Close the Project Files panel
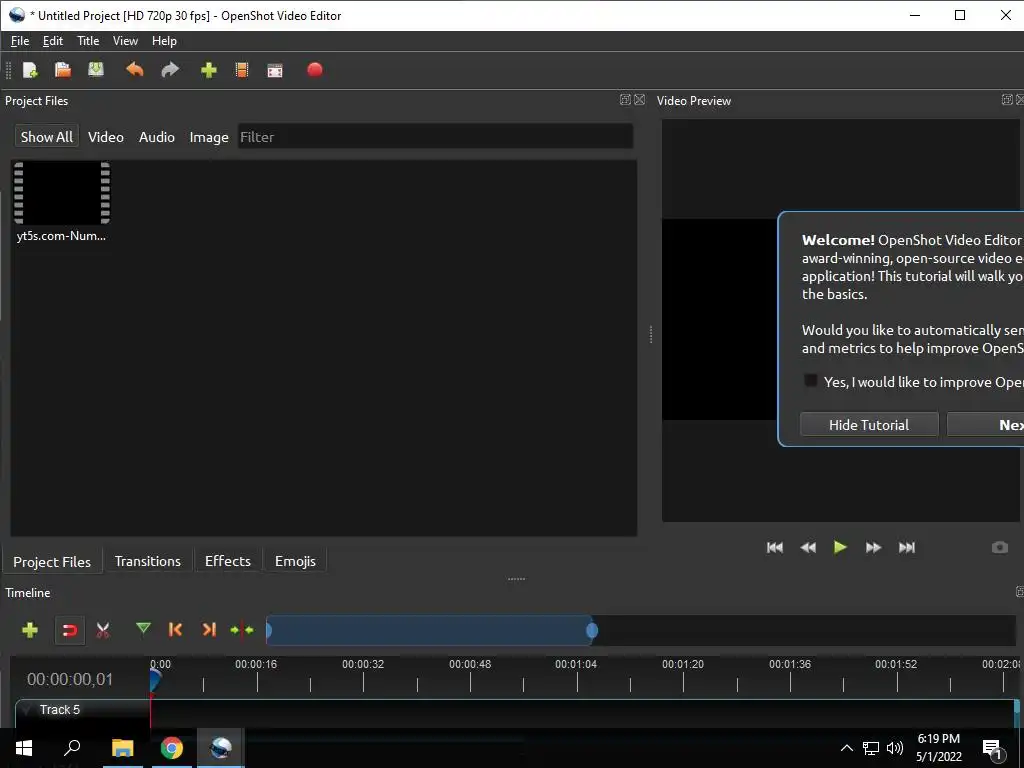 (639, 99)
